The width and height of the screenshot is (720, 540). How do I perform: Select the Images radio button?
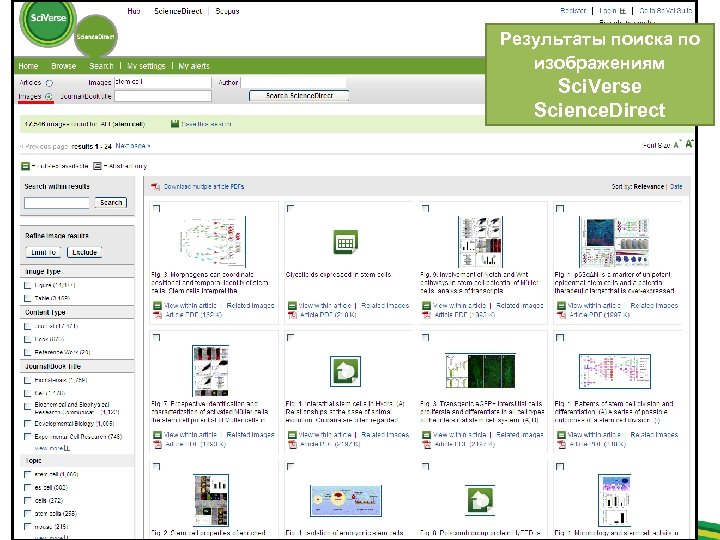(x=49, y=96)
